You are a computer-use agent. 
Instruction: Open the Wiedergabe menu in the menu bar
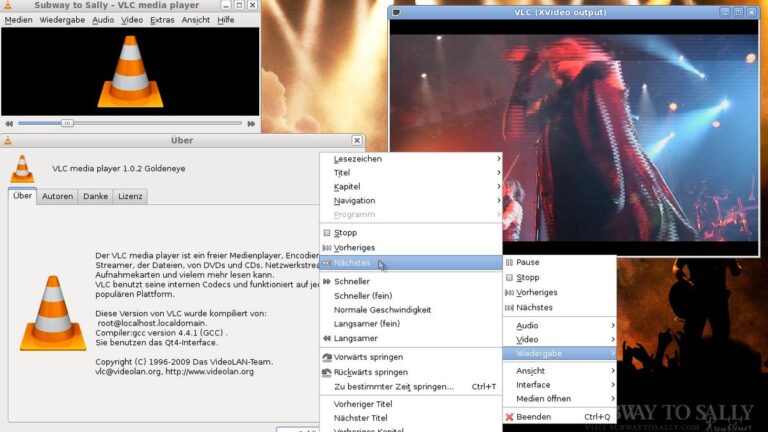click(62, 20)
